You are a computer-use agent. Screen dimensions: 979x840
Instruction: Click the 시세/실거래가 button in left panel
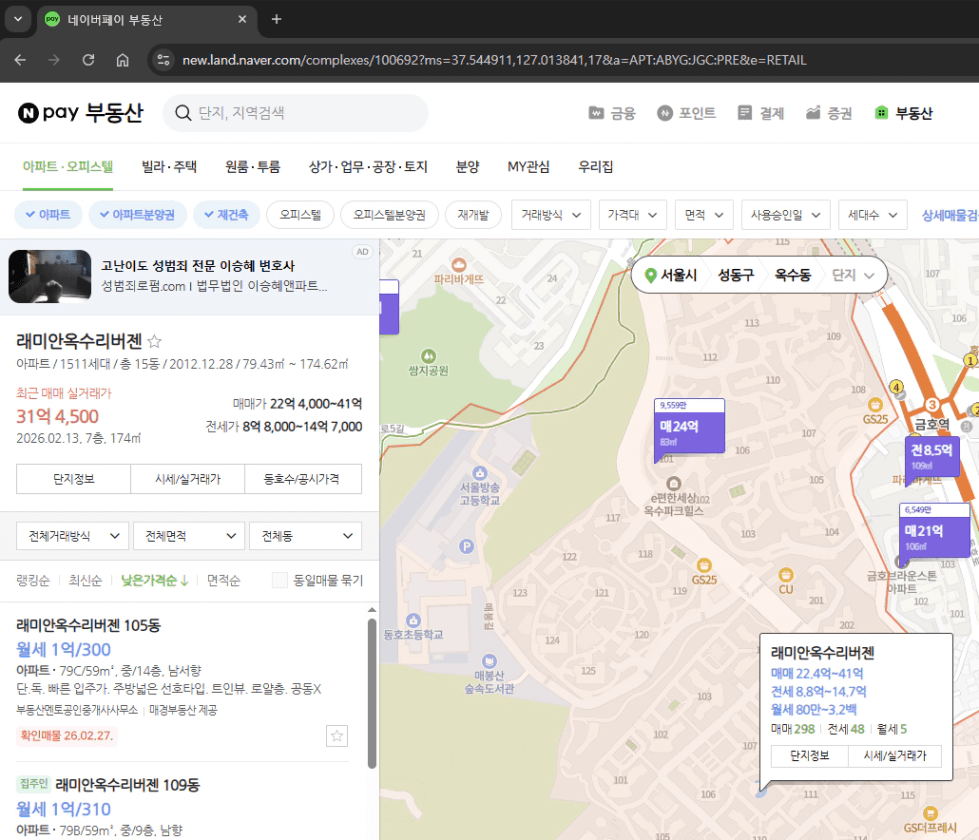(187, 479)
